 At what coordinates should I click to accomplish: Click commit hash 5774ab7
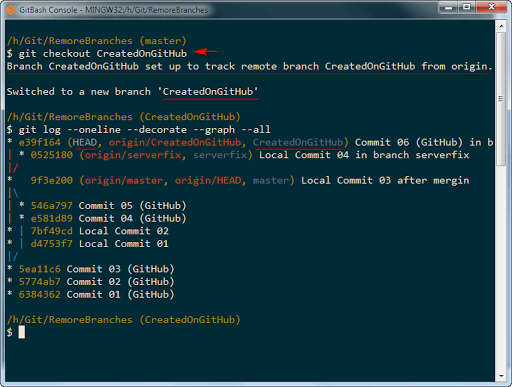point(40,282)
